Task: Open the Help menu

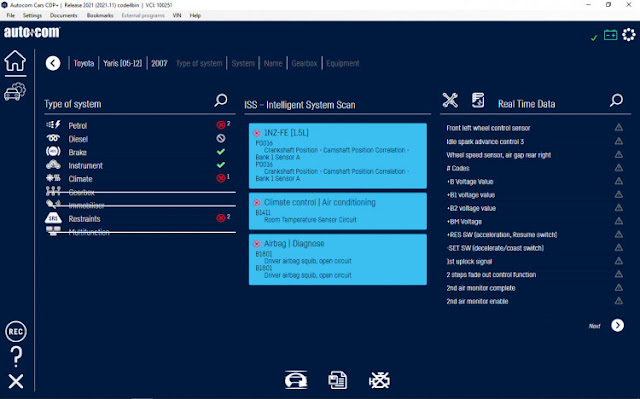Action: [195, 16]
